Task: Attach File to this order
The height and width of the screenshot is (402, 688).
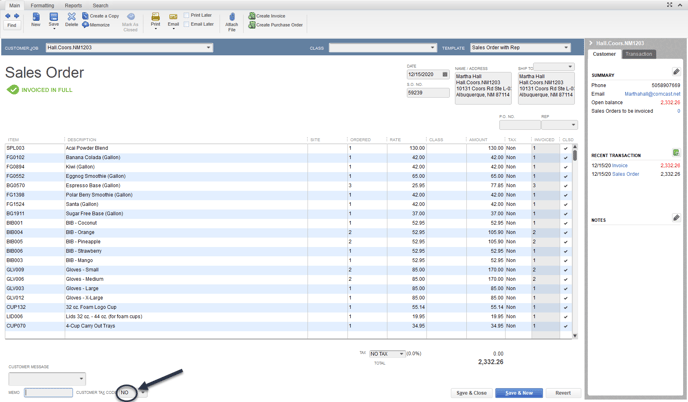Action: (232, 22)
